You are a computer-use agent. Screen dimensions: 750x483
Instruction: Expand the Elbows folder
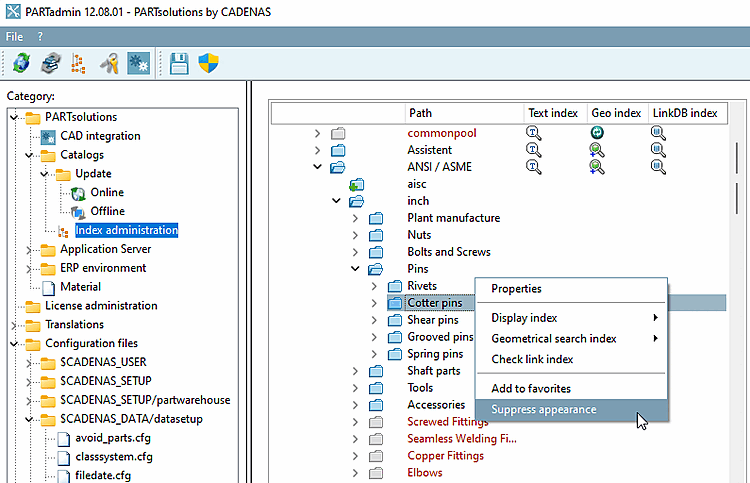355,473
